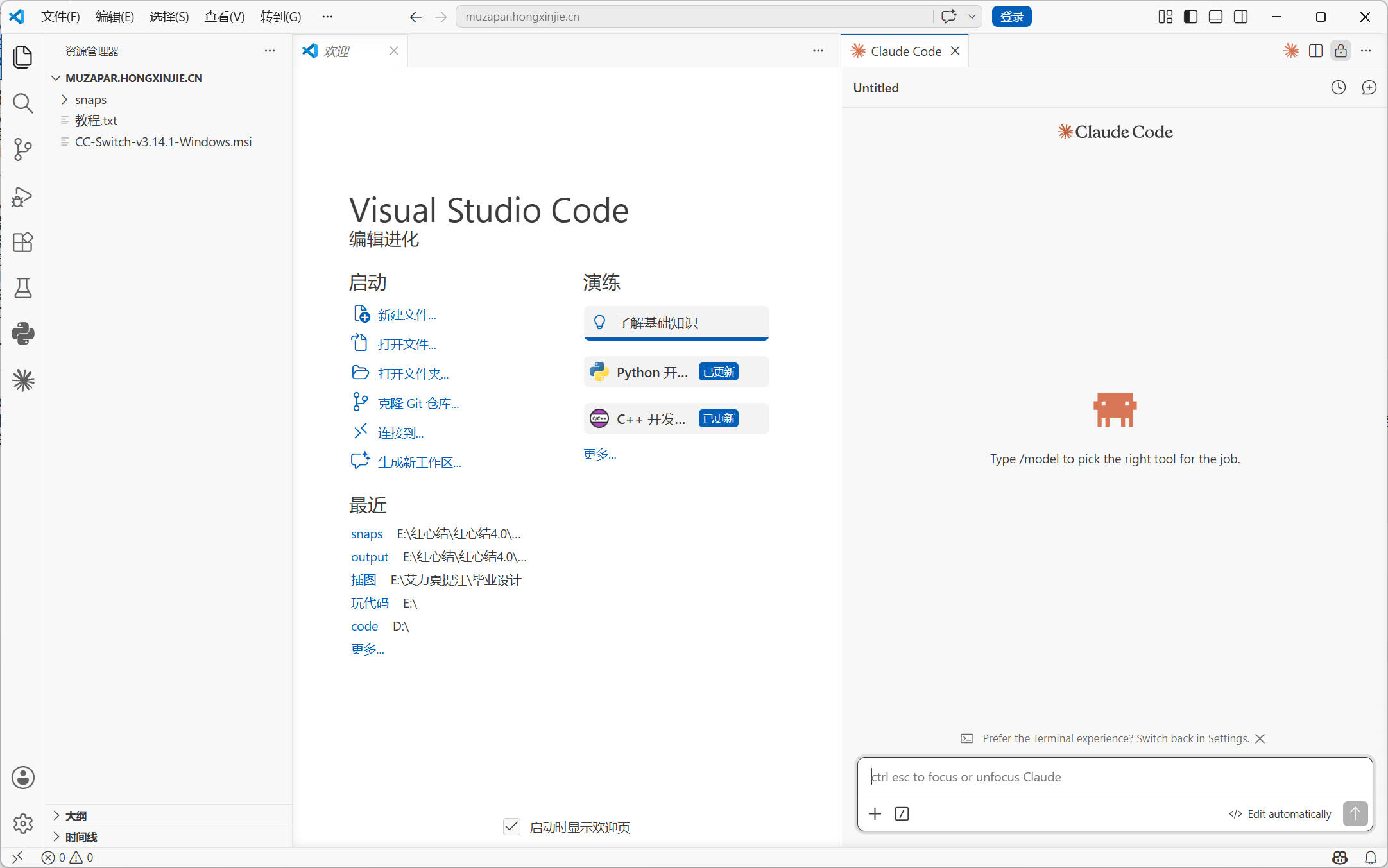Focus the Claude message input box
The width and height of the screenshot is (1388, 868).
coord(1115,777)
